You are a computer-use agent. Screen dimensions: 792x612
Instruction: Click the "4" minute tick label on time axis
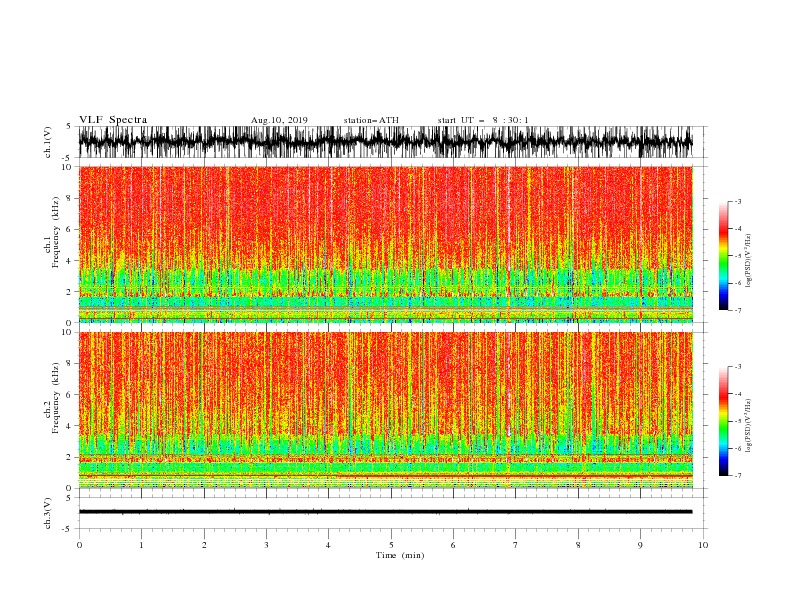point(328,545)
